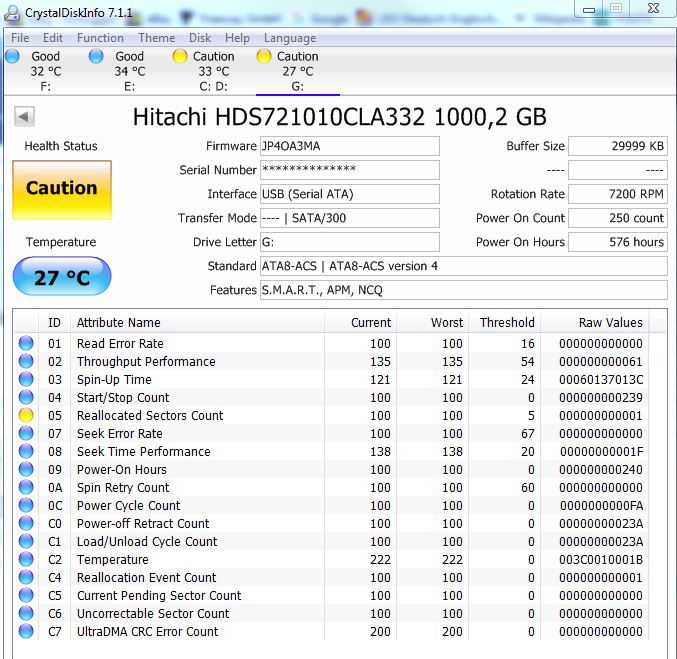Click the Power On Count value 250 count
677x659 pixels.
pyautogui.click(x=618, y=218)
